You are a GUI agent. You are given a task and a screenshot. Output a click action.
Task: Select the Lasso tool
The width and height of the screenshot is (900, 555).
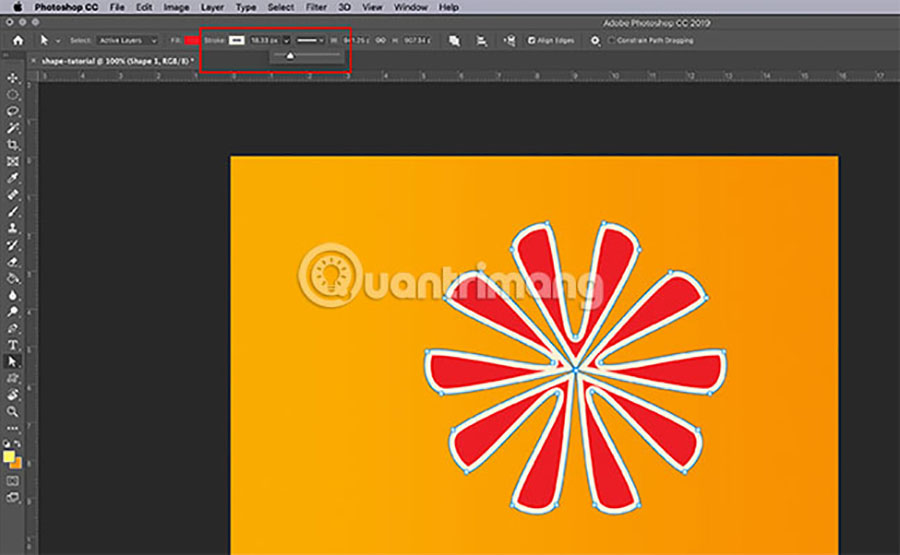13,111
